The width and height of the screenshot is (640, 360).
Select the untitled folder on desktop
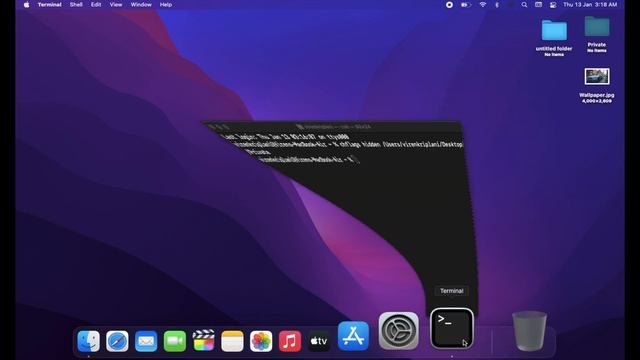pos(554,30)
